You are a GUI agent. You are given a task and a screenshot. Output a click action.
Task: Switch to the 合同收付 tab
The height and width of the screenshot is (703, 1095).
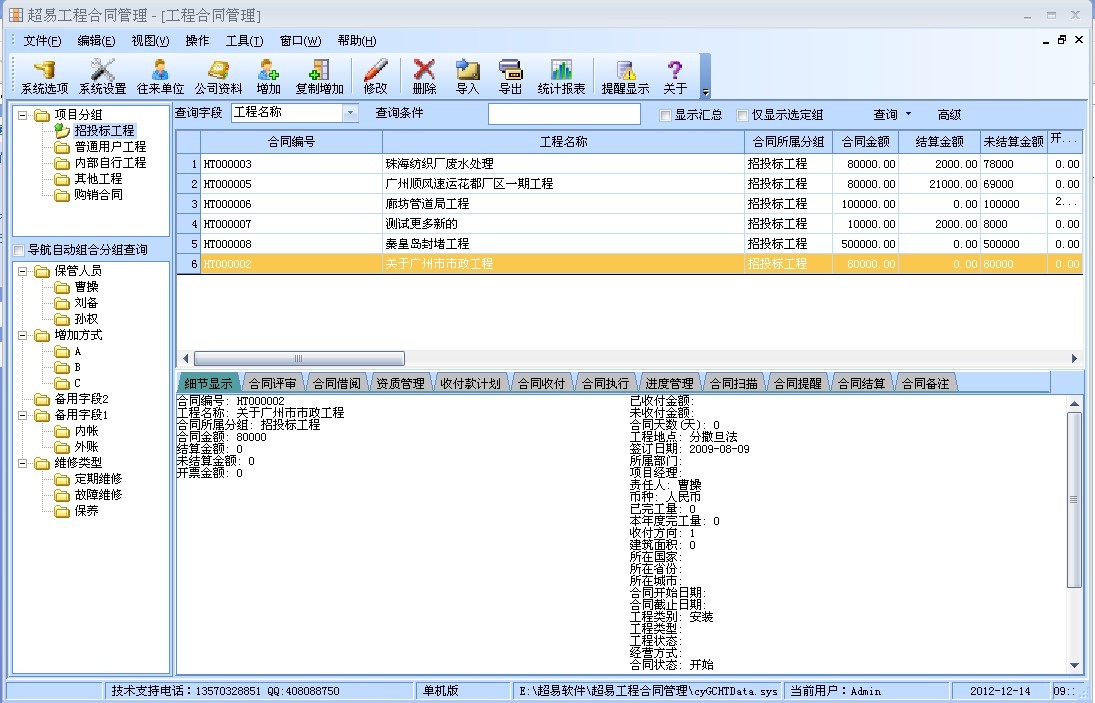(541, 383)
